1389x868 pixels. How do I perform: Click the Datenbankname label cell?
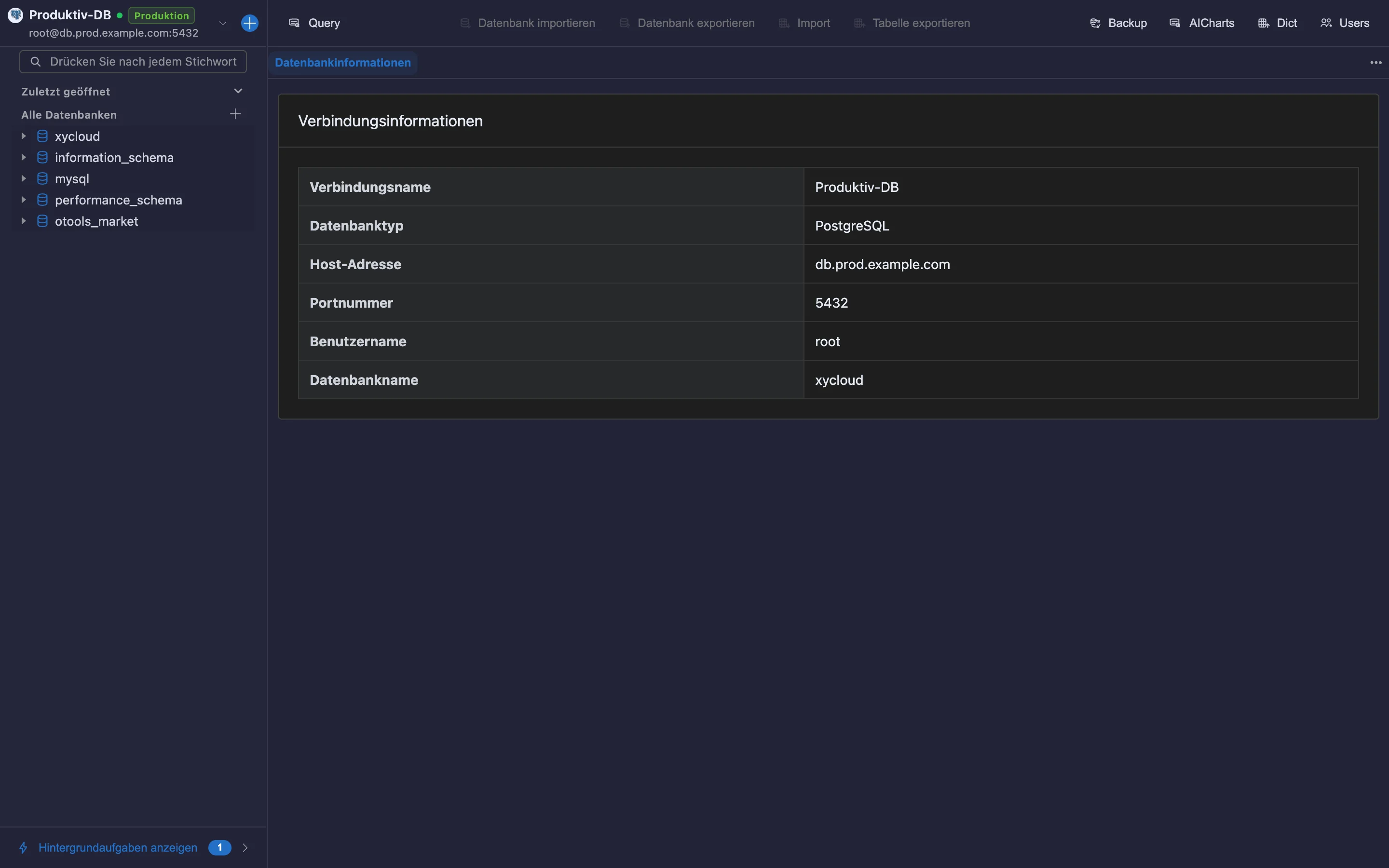point(551,380)
